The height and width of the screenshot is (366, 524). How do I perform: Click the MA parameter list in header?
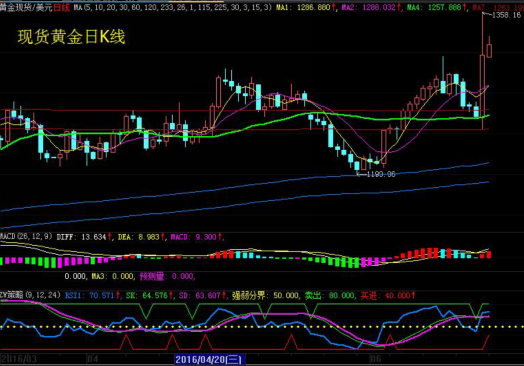173,7
